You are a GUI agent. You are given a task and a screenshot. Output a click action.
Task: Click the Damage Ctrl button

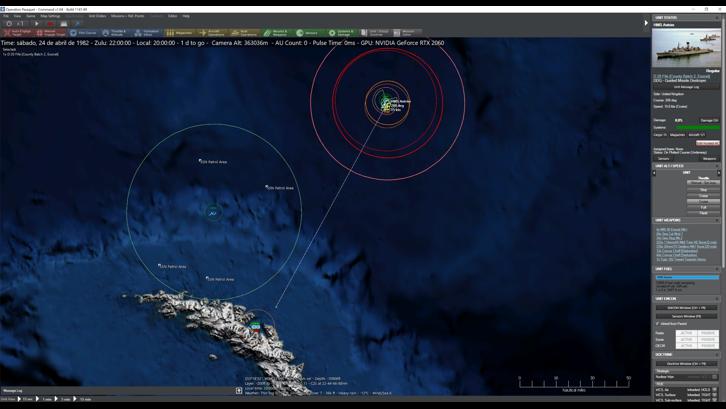[709, 120]
